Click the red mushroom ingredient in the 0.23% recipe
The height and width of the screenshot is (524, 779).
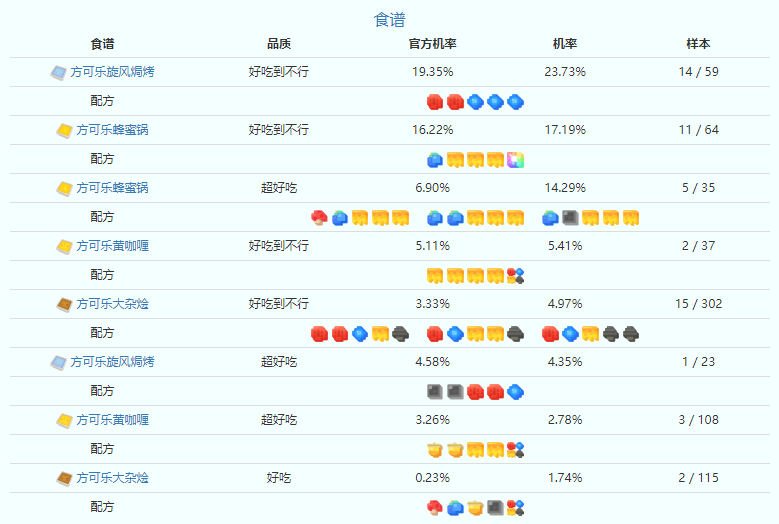pos(435,508)
